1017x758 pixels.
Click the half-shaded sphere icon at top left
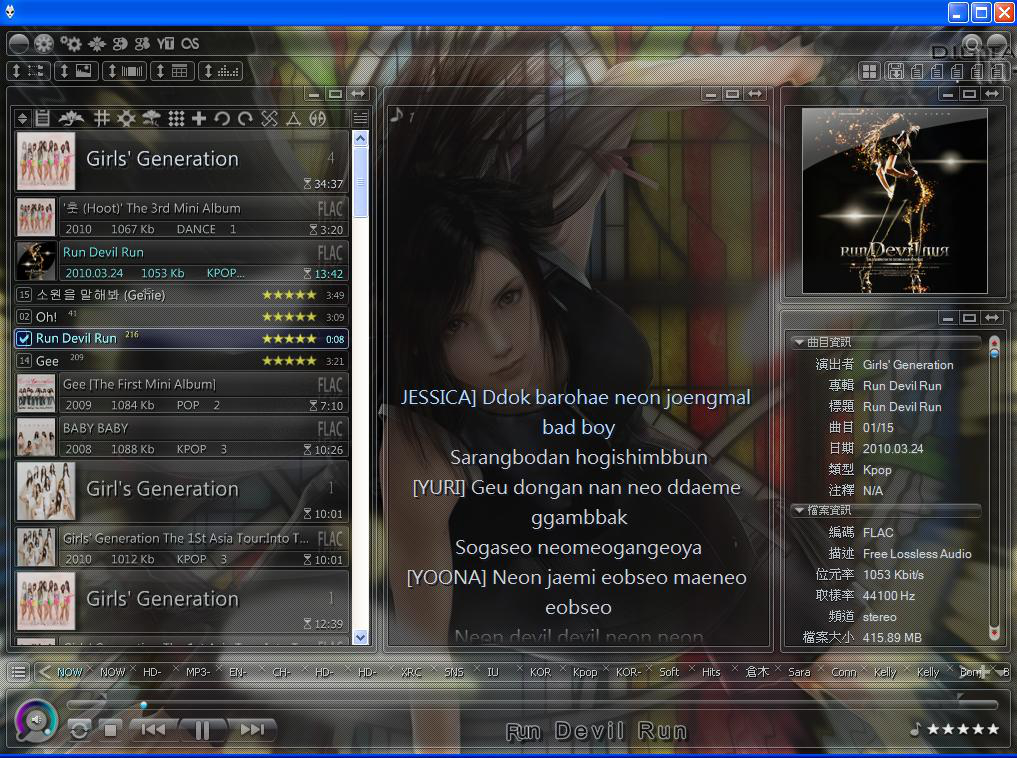tap(19, 43)
